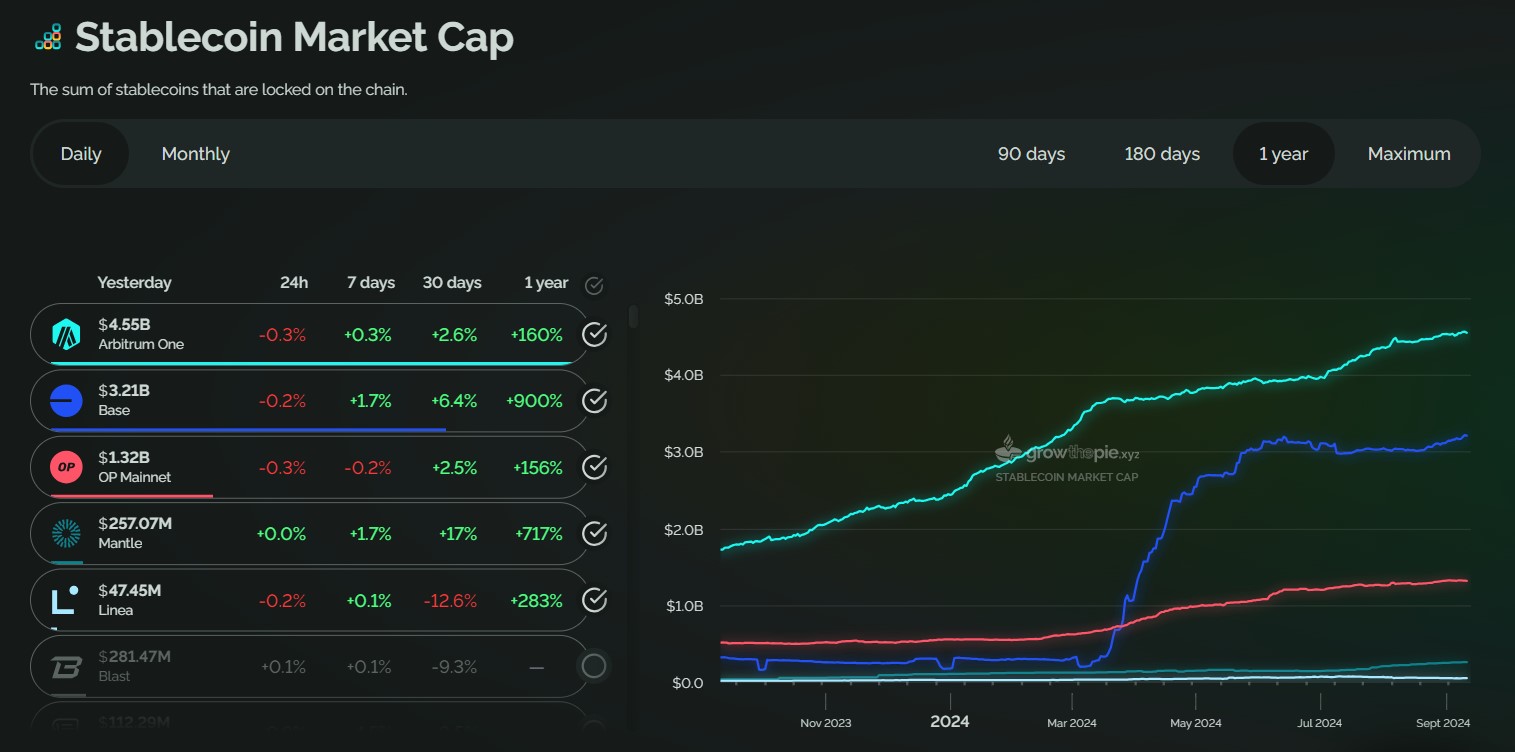Viewport: 1515px width, 752px height.
Task: Click Base's $3.21B value
Action: click(x=124, y=391)
